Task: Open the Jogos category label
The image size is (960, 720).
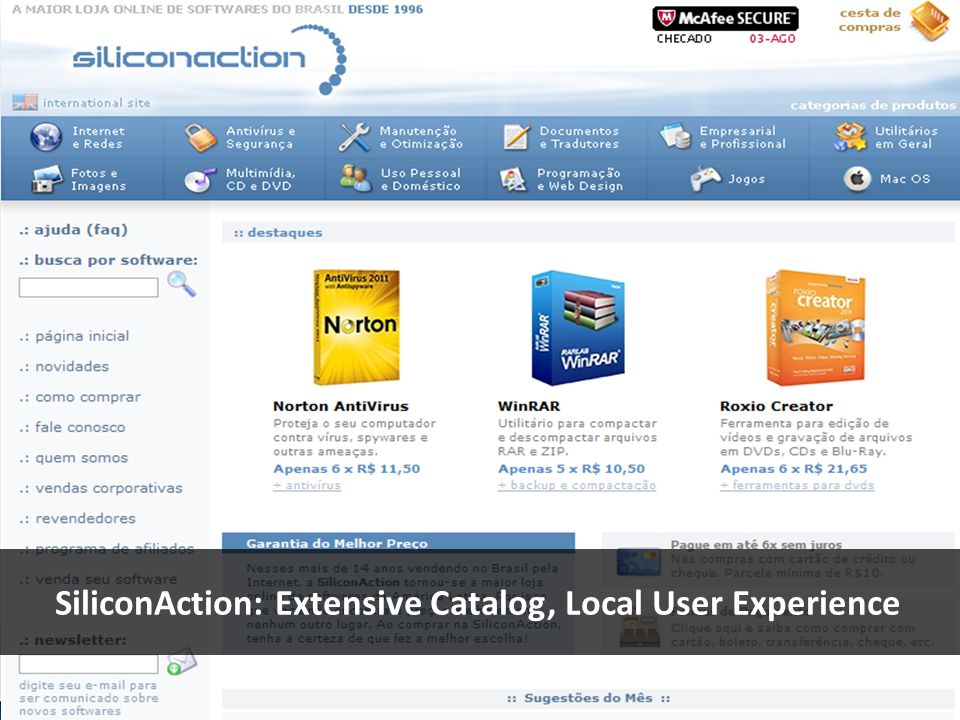Action: [746, 179]
